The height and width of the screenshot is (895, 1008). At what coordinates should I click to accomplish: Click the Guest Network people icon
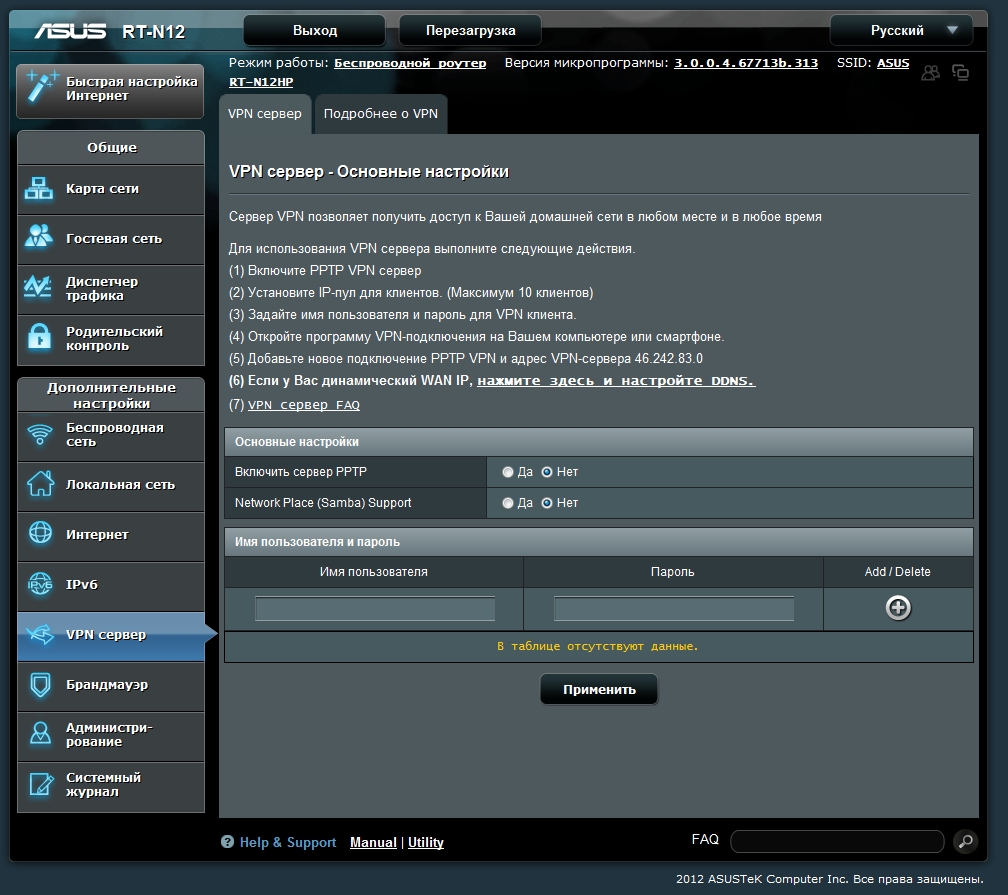tap(39, 236)
